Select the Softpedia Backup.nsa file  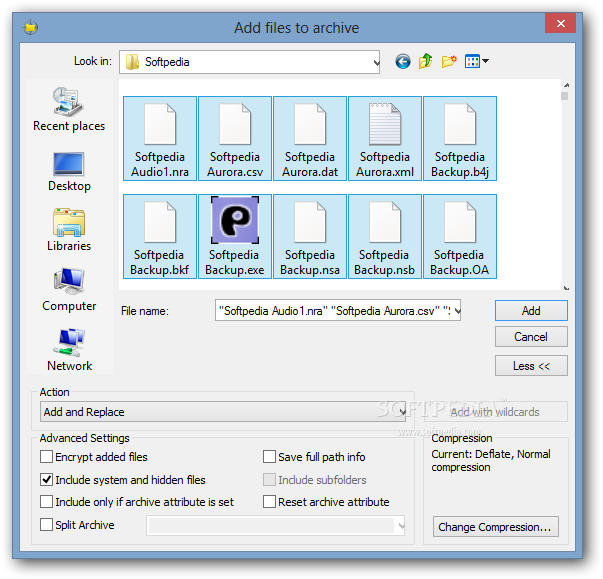pyautogui.click(x=310, y=236)
